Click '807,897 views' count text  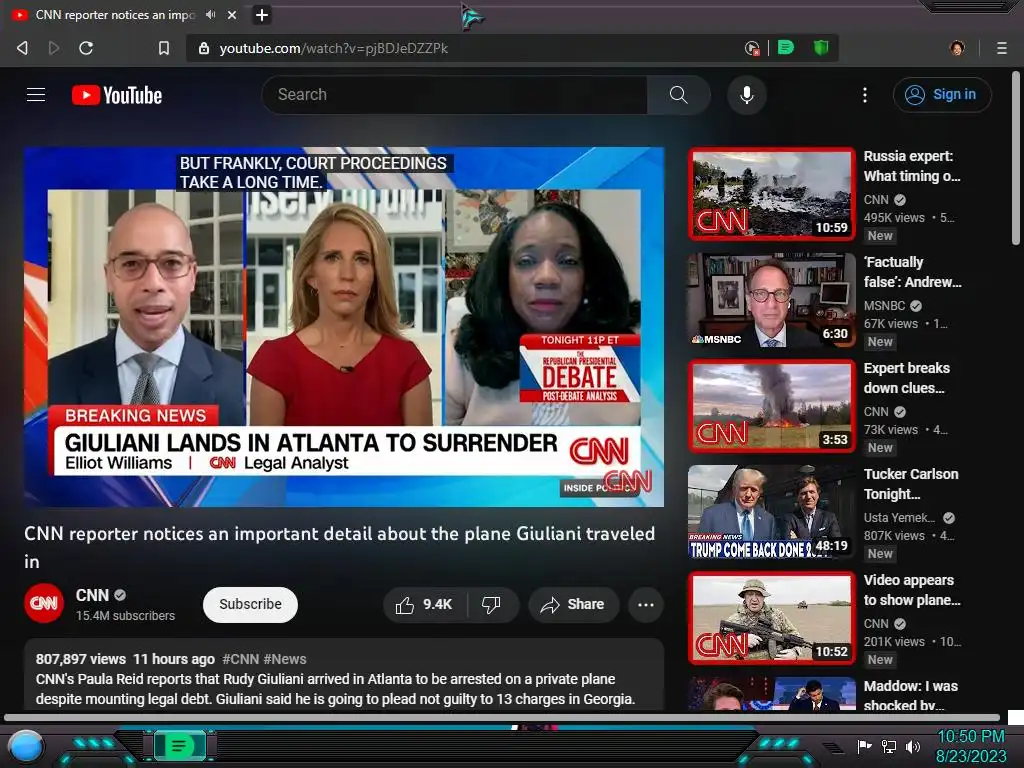[81, 660]
